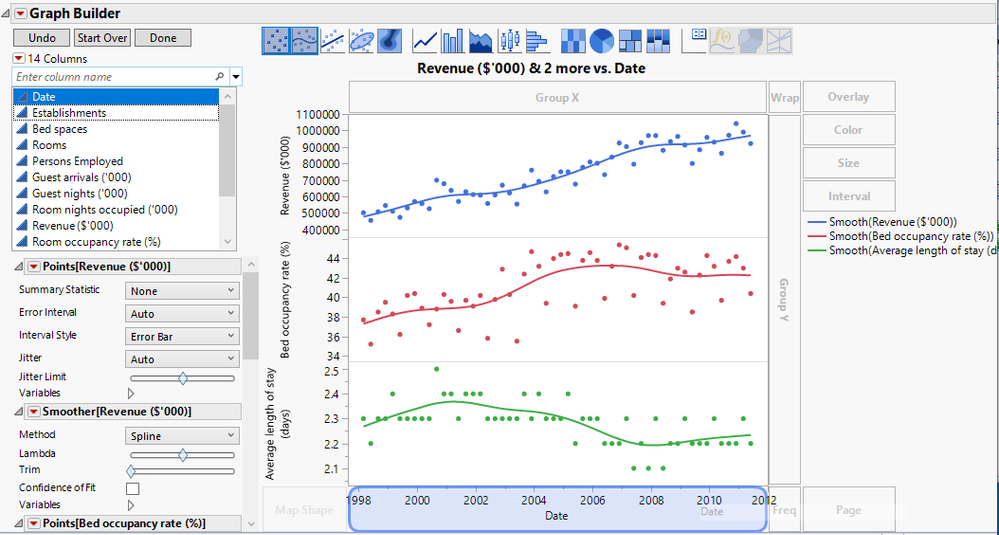Select the Line chart element icon
The height and width of the screenshot is (535, 999).
tap(425, 41)
